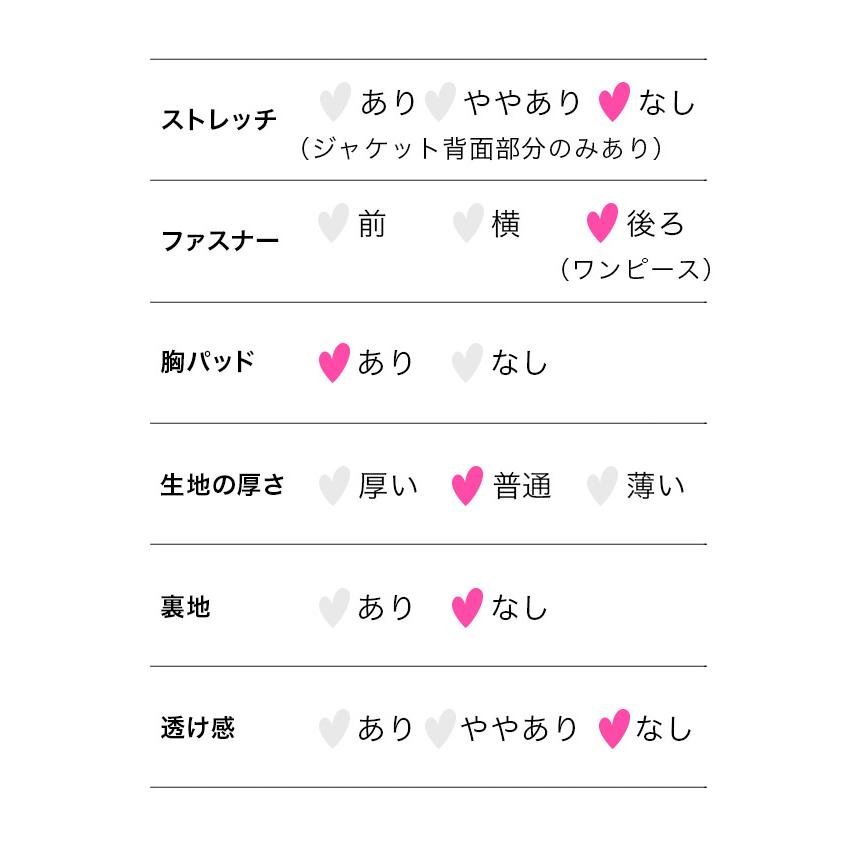Select the gray heart for ファスナー 前
854x854 pixels.
(x=333, y=224)
